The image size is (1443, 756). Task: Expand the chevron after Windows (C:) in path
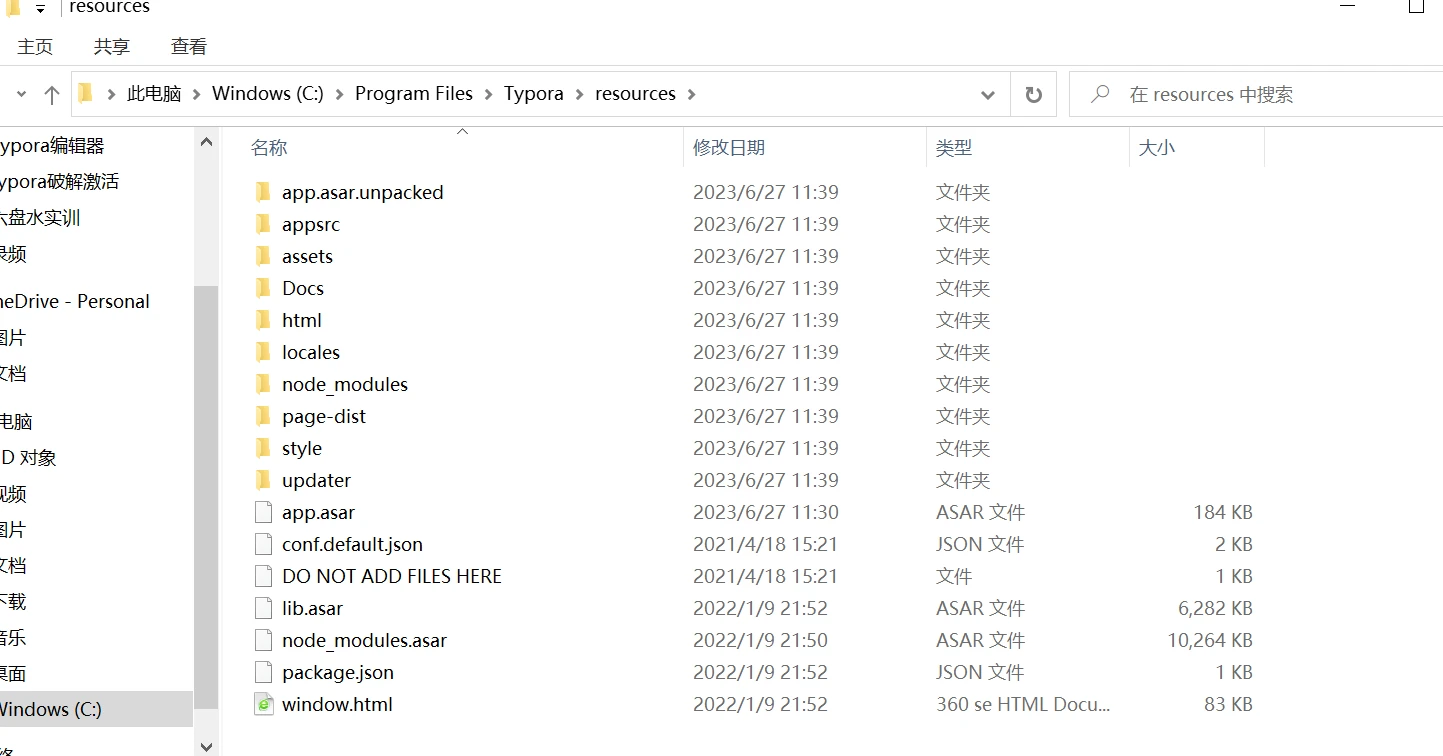[340, 94]
